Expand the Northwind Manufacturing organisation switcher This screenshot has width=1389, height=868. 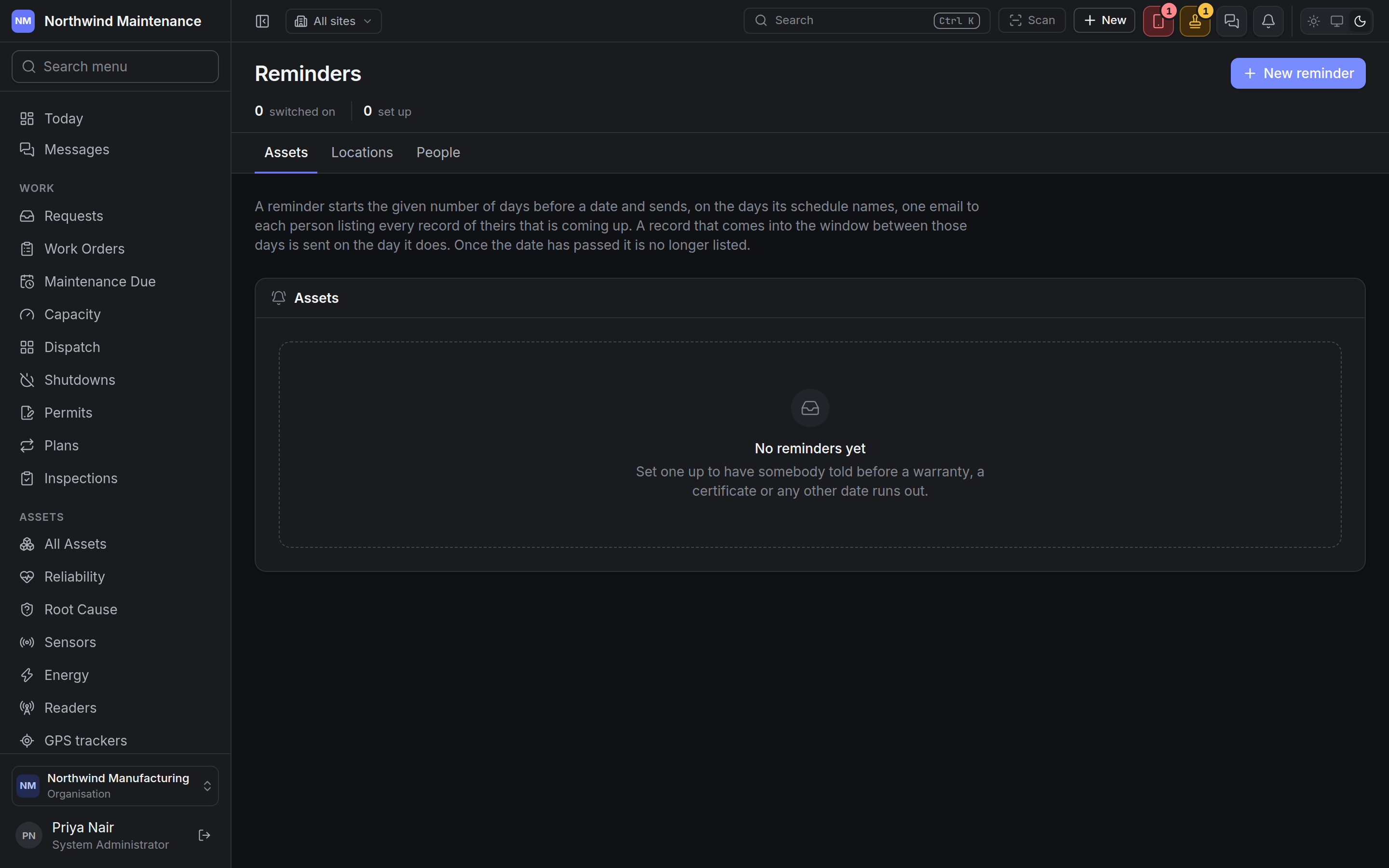coord(115,786)
